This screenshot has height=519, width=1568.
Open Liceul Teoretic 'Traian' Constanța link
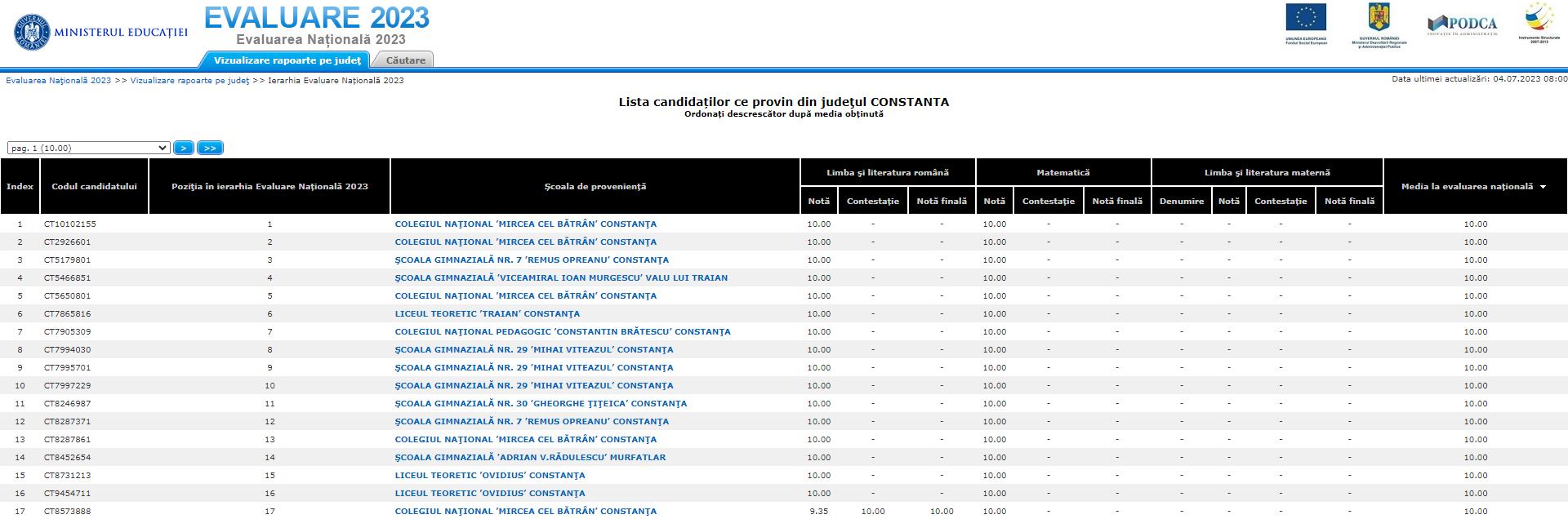[487, 313]
